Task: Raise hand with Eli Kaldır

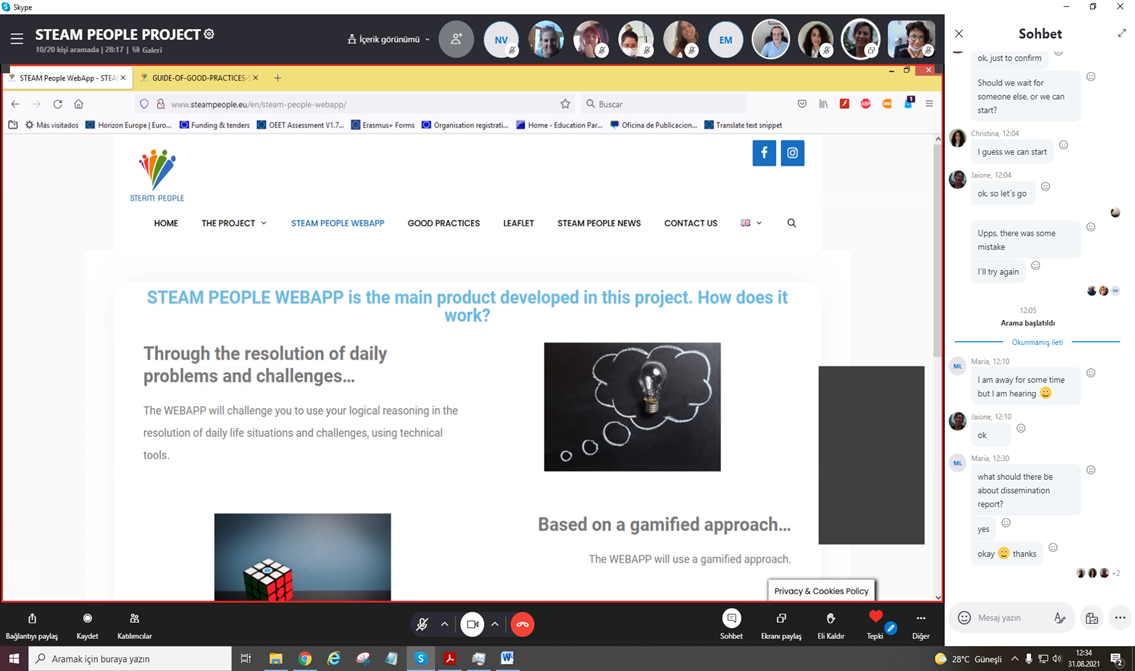Action: (x=830, y=619)
